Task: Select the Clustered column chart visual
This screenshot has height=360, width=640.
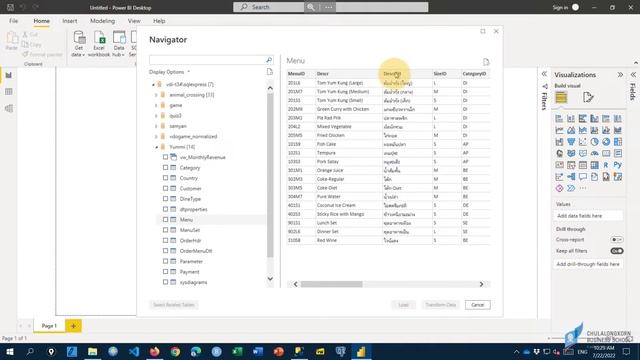Action: (594, 119)
